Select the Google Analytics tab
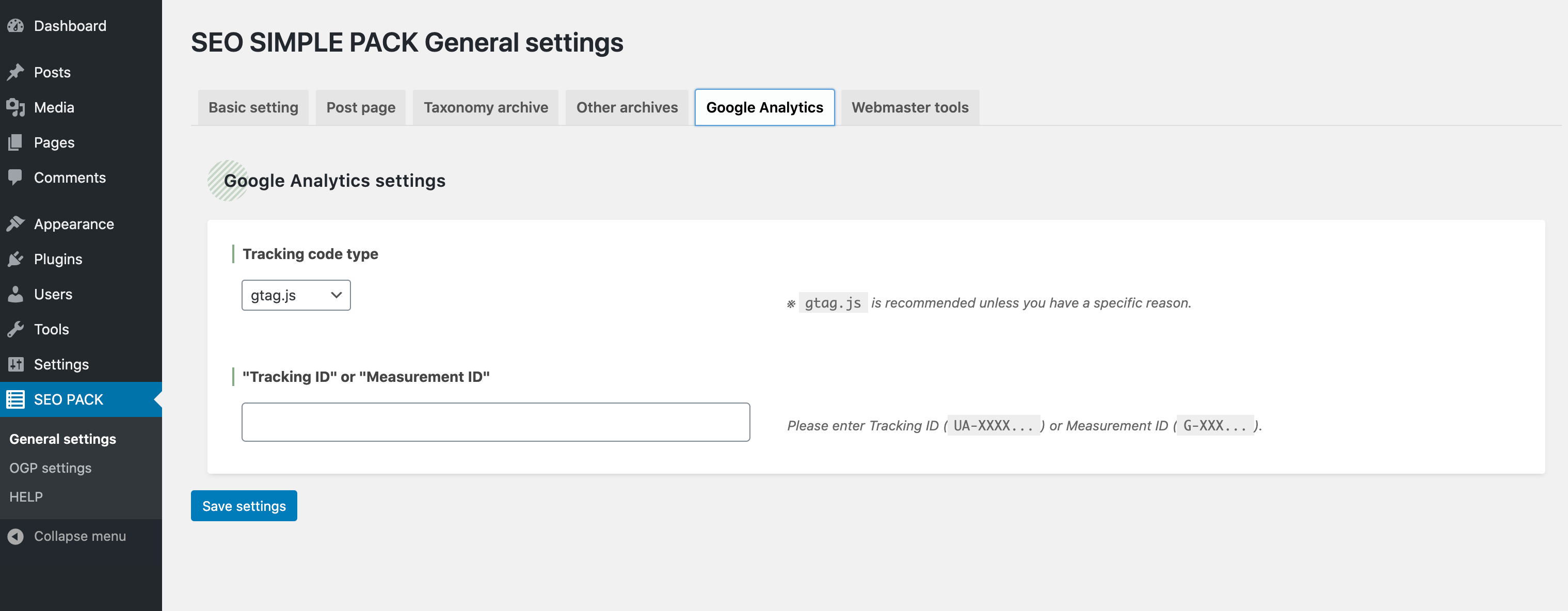This screenshot has height=611, width=1568. 764,108
